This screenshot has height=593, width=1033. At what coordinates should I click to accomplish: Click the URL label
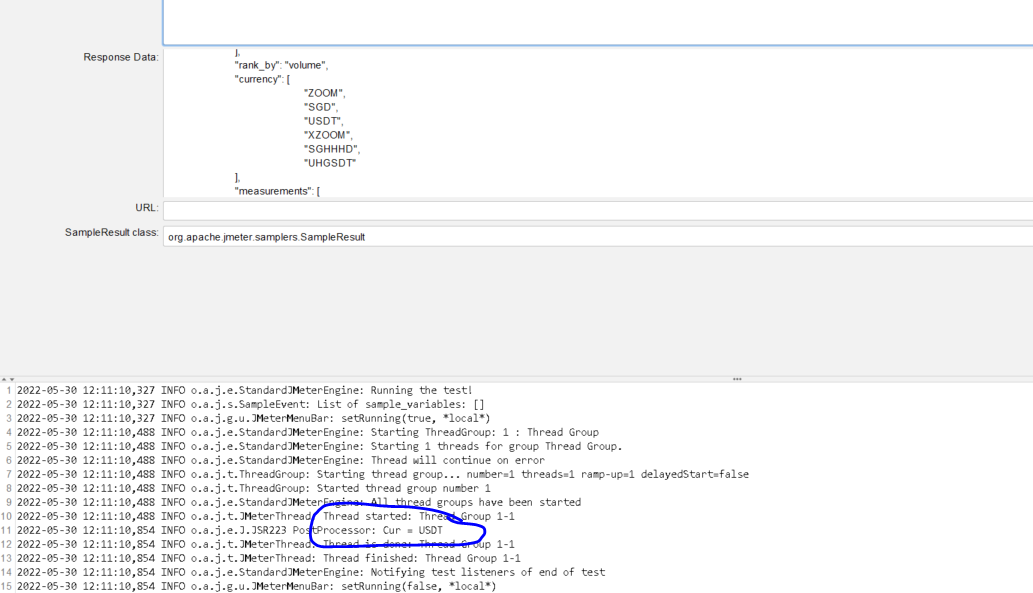click(147, 208)
